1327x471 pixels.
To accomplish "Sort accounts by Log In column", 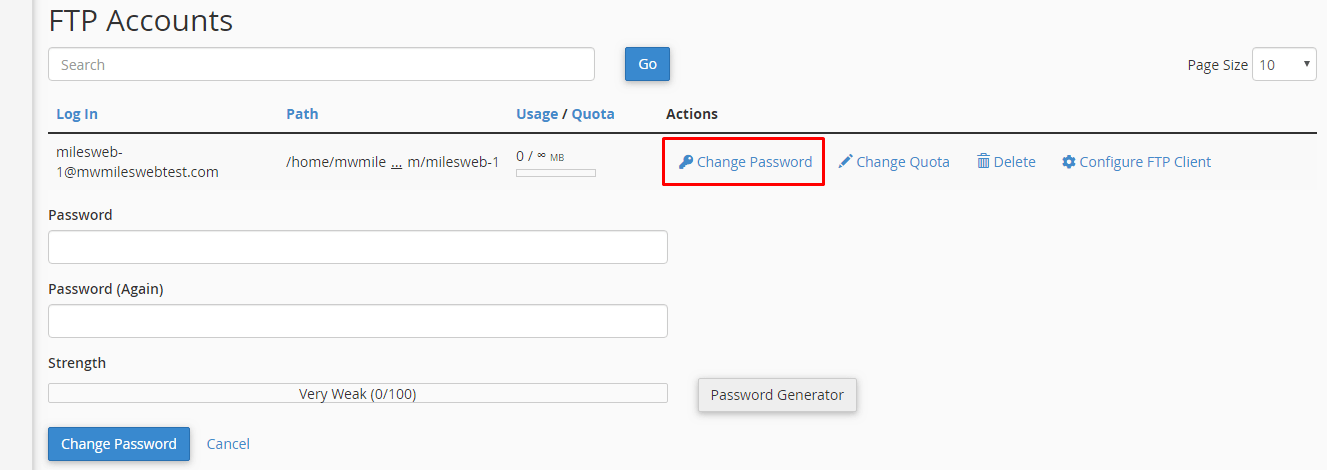I will [x=77, y=114].
